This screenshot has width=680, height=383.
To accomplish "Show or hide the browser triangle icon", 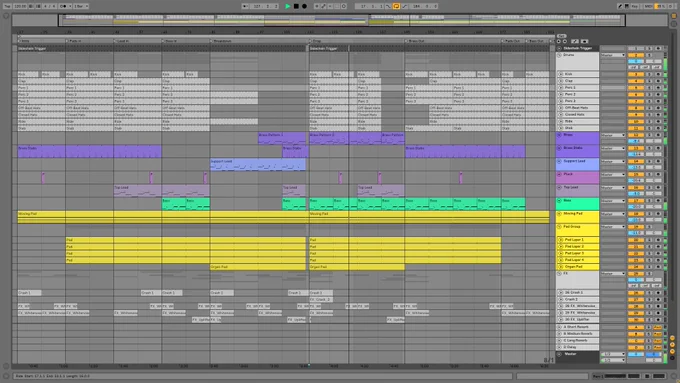I will click(x=6, y=16).
